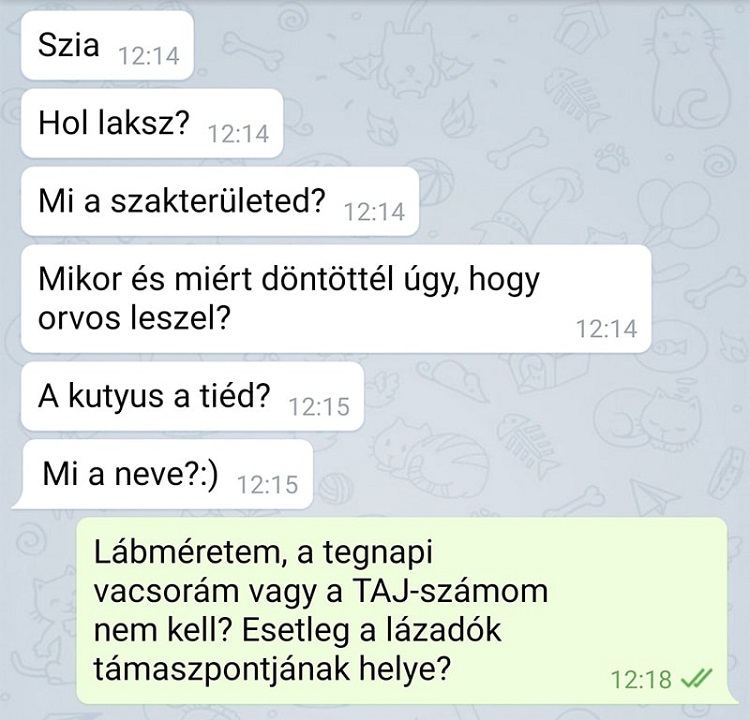The width and height of the screenshot is (750, 720).
Task: Click the timestamp next to 'Mi a szakterületed?'
Action: point(374,212)
